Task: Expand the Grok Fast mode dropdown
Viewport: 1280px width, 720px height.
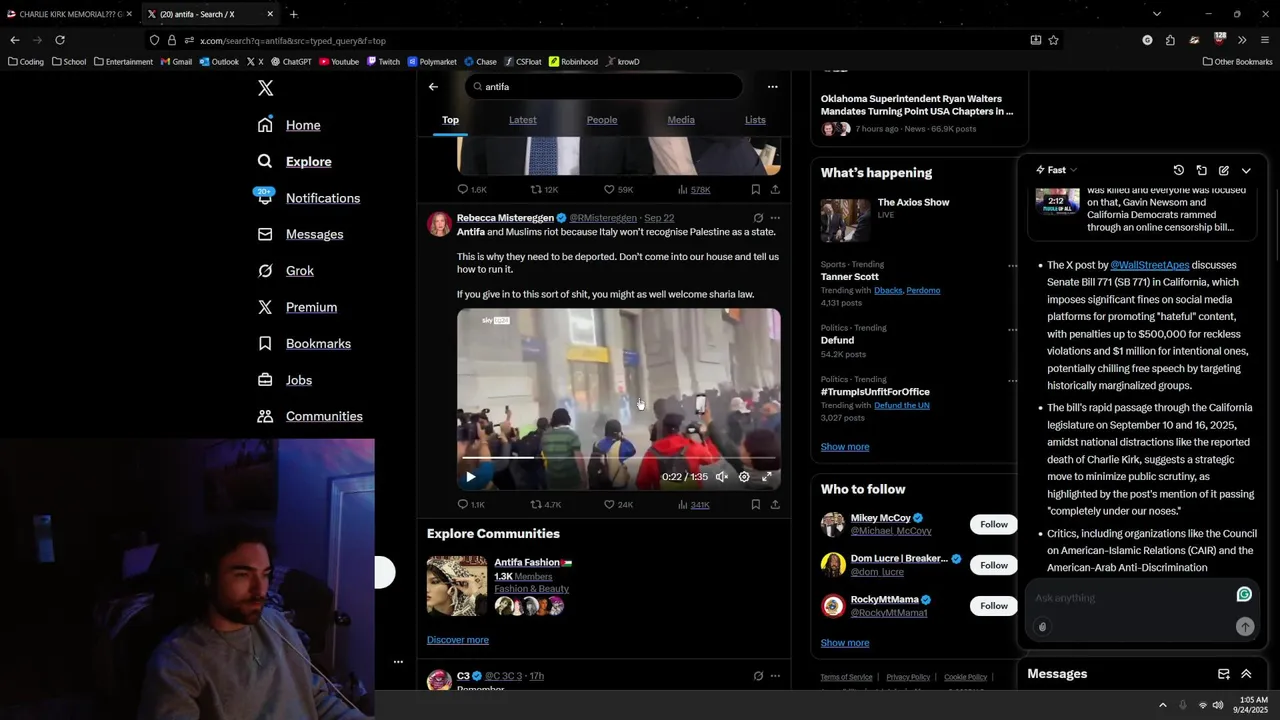Action: tap(1057, 171)
